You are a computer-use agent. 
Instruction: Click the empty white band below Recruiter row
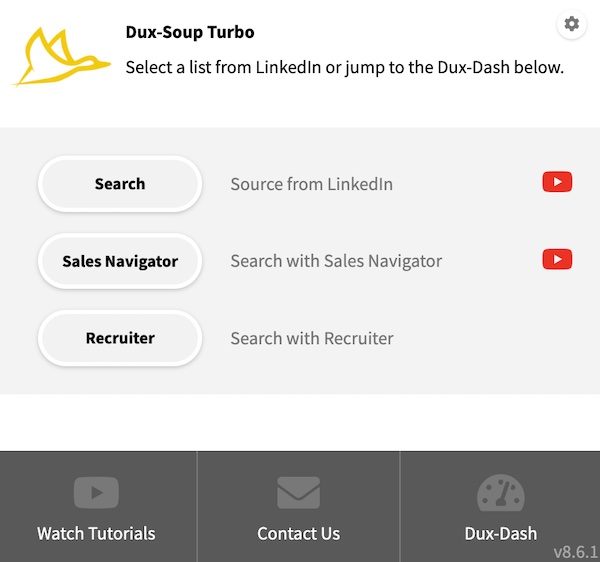click(x=300, y=422)
